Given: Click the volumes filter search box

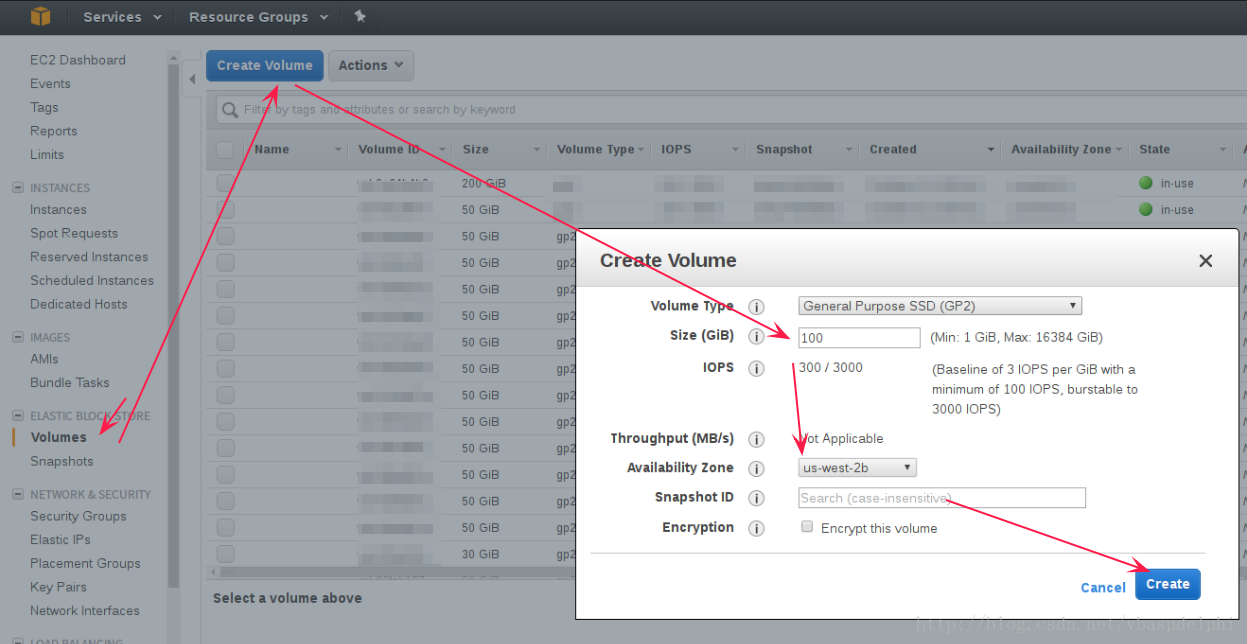Looking at the screenshot, I should pos(730,109).
